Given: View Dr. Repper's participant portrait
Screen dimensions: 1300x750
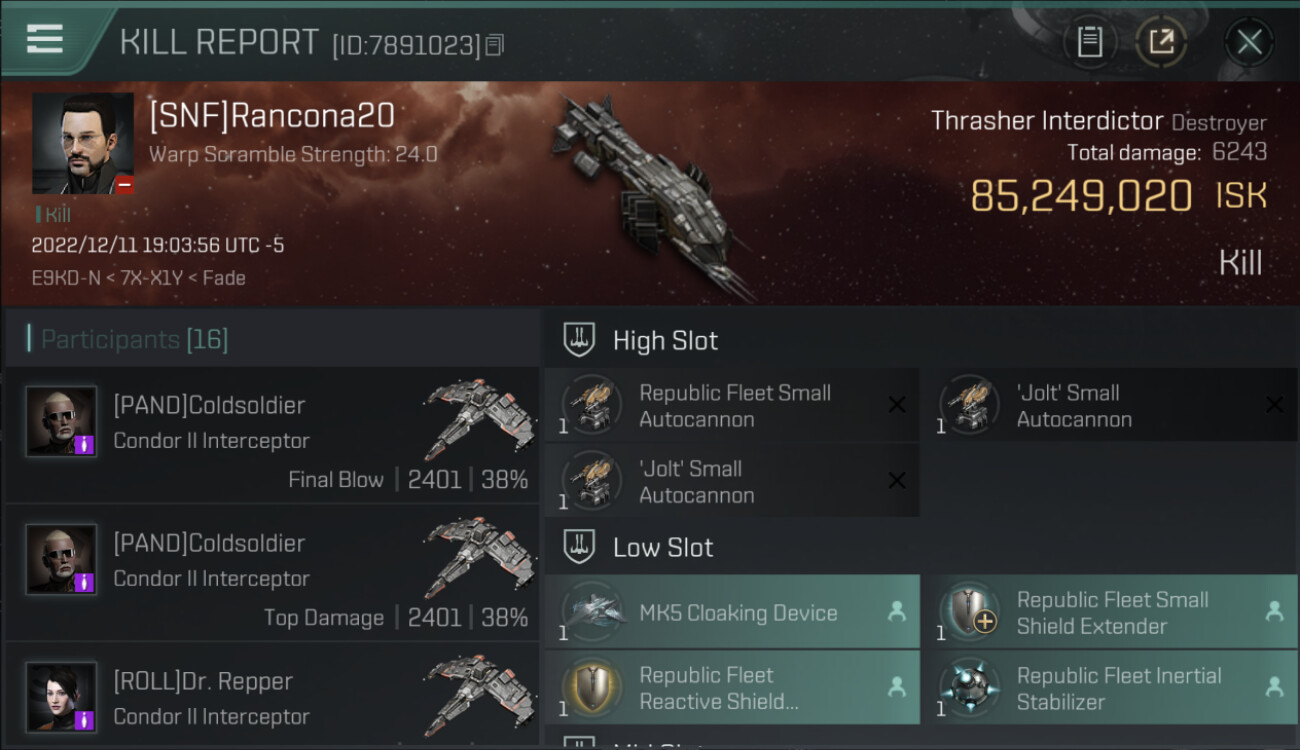Looking at the screenshot, I should click(62, 697).
